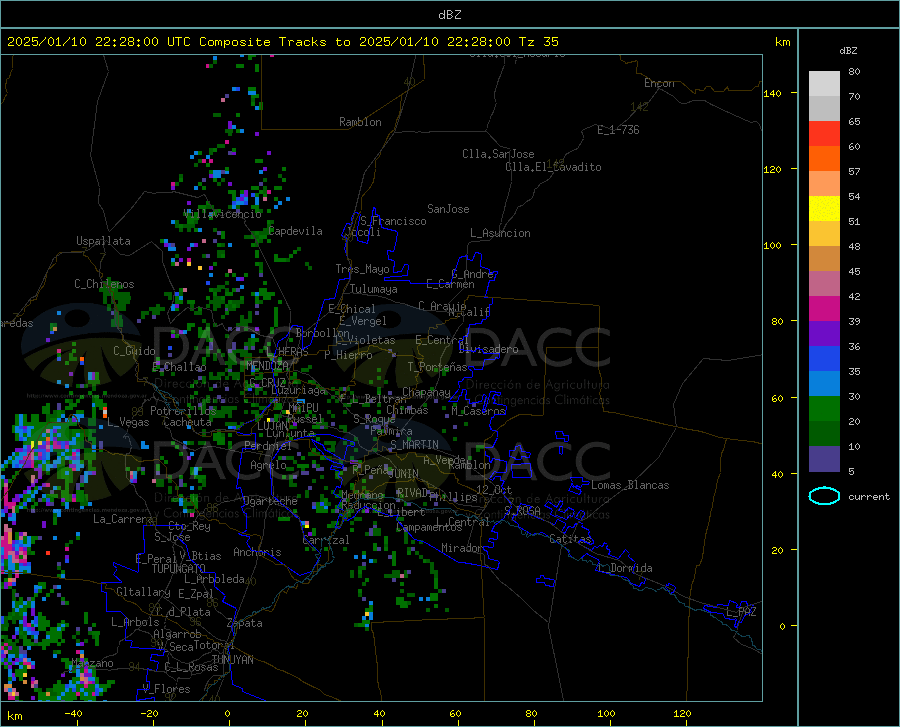Click the dBZ title at top
Screen dimensions: 900x727
[x=449, y=15]
